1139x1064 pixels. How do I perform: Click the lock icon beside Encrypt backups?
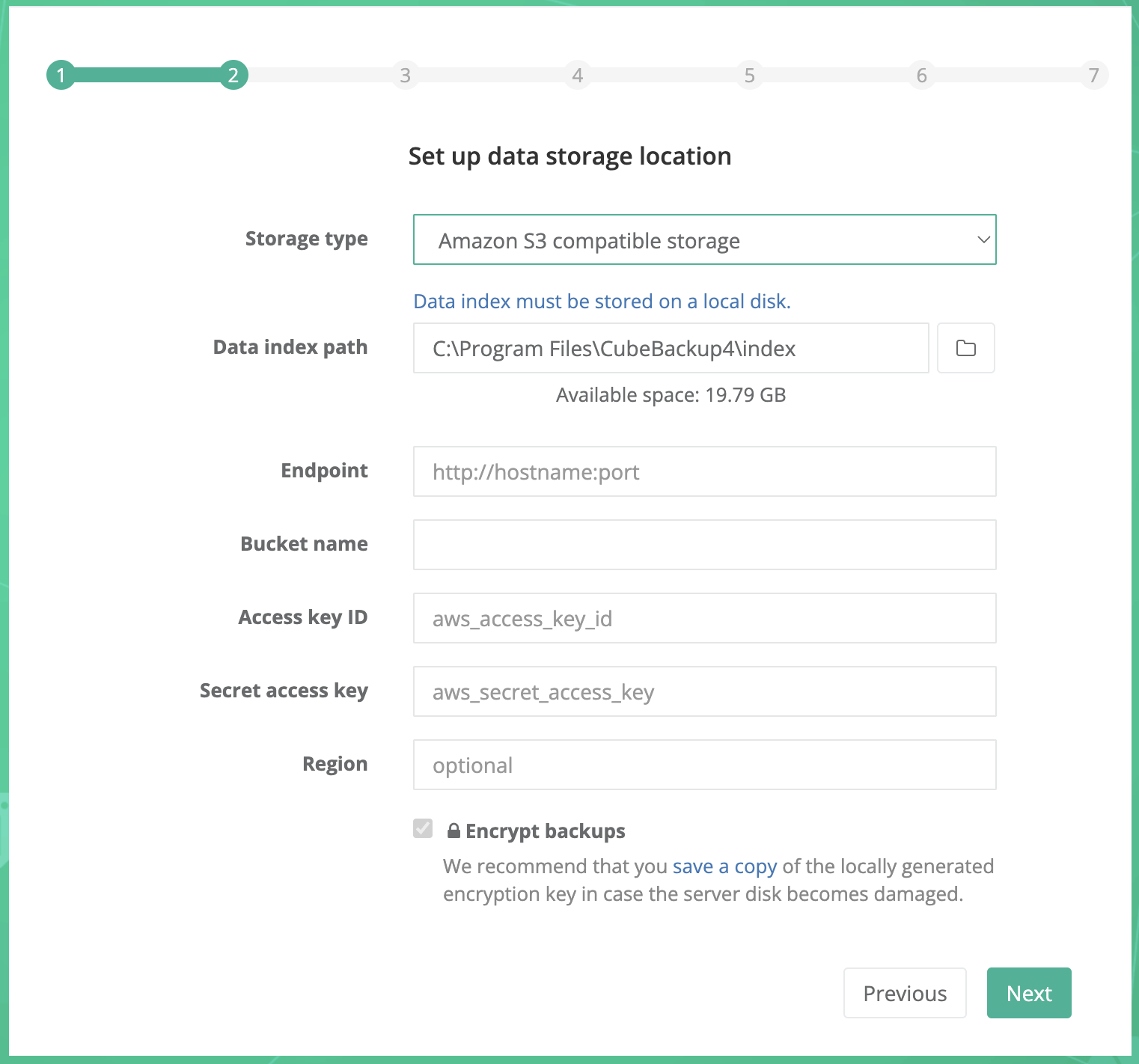(x=454, y=831)
